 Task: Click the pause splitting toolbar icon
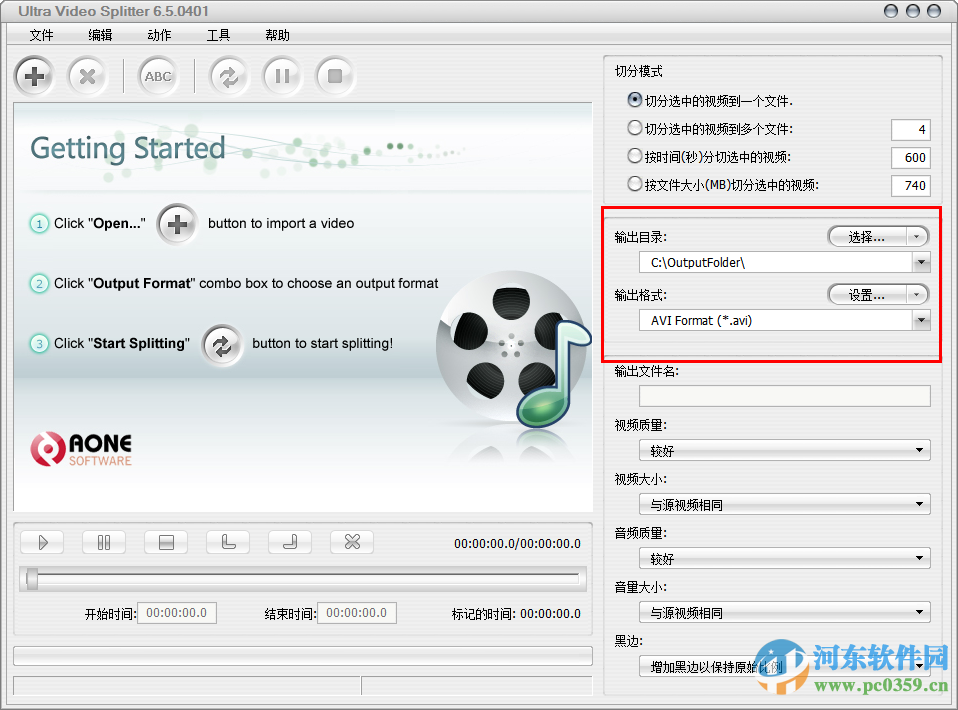point(282,76)
